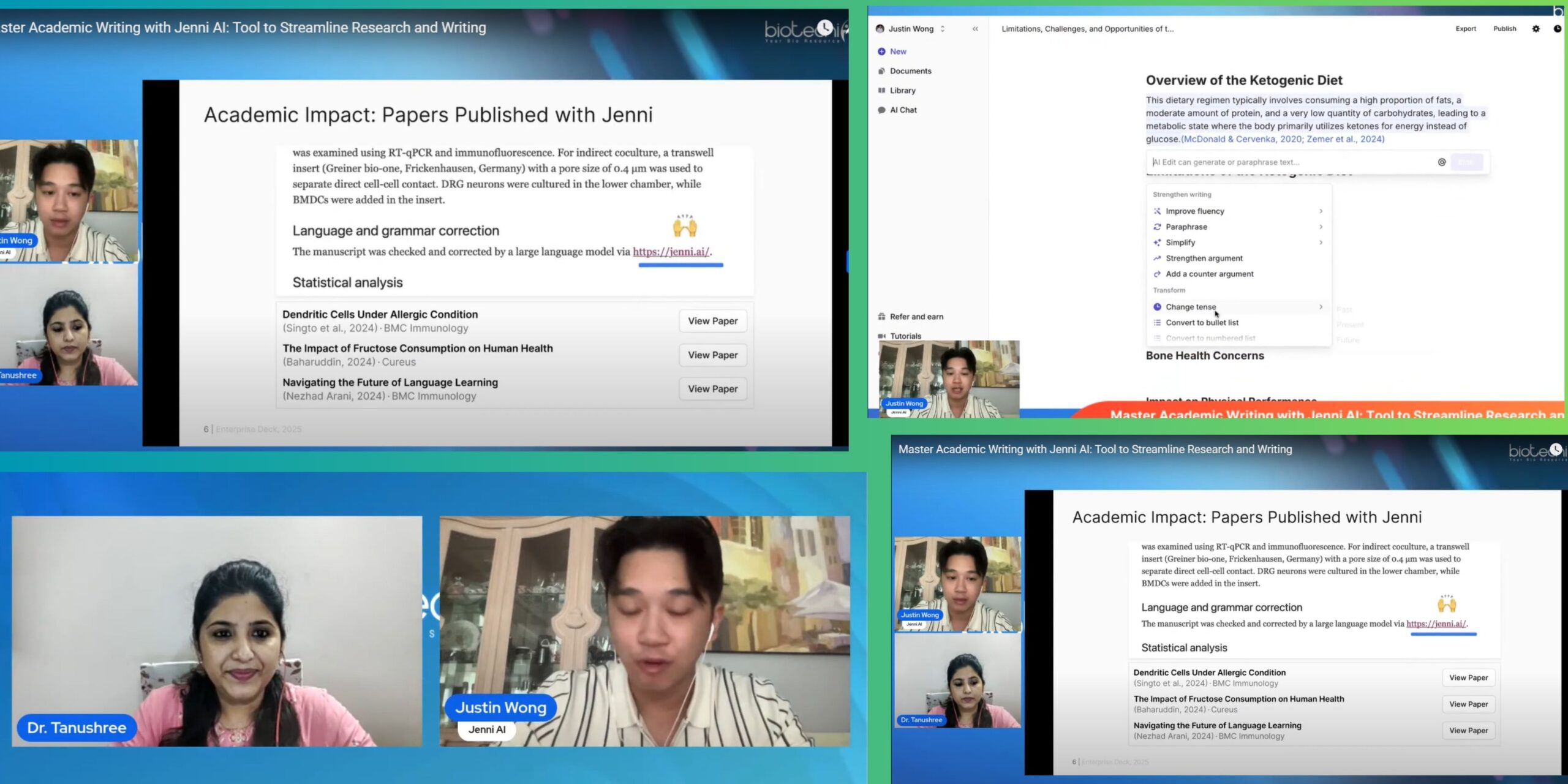The image size is (1568, 784).
Task: Click 'Statistical analysis' heading in the larger slide
Action: pos(347,282)
